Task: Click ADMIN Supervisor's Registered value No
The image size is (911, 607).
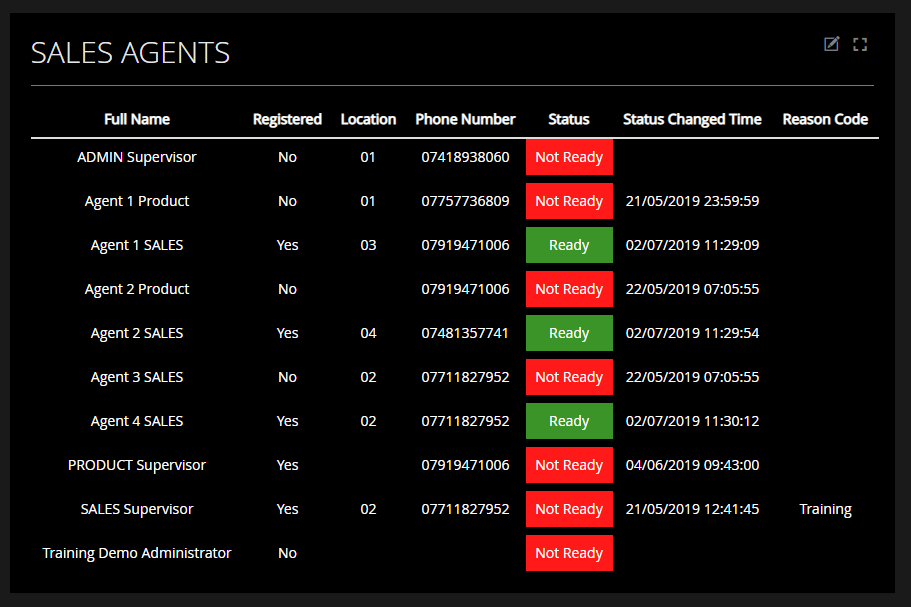Action: click(287, 157)
